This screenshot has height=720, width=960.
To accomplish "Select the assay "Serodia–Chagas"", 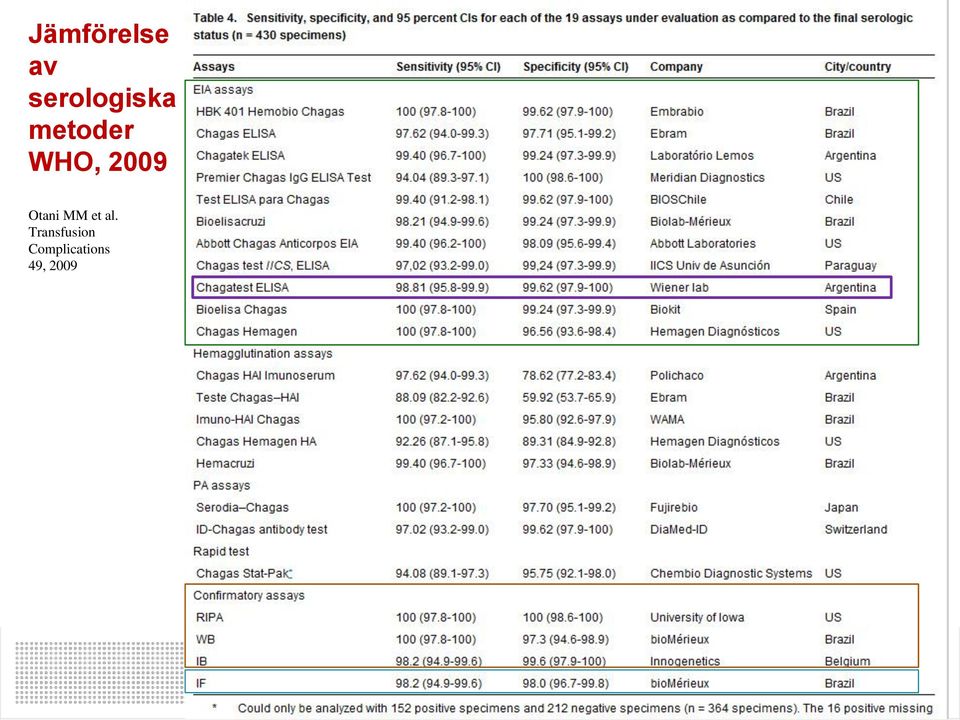I will pyautogui.click(x=242, y=508).
